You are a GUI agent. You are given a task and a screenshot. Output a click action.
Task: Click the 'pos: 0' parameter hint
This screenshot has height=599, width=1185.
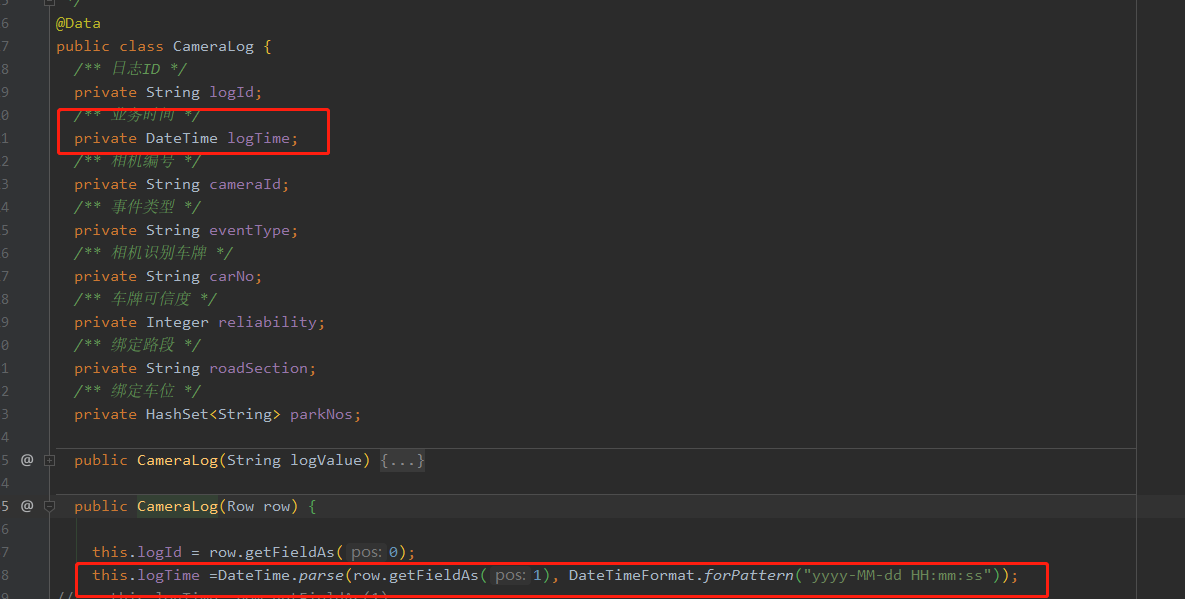pyautogui.click(x=374, y=552)
